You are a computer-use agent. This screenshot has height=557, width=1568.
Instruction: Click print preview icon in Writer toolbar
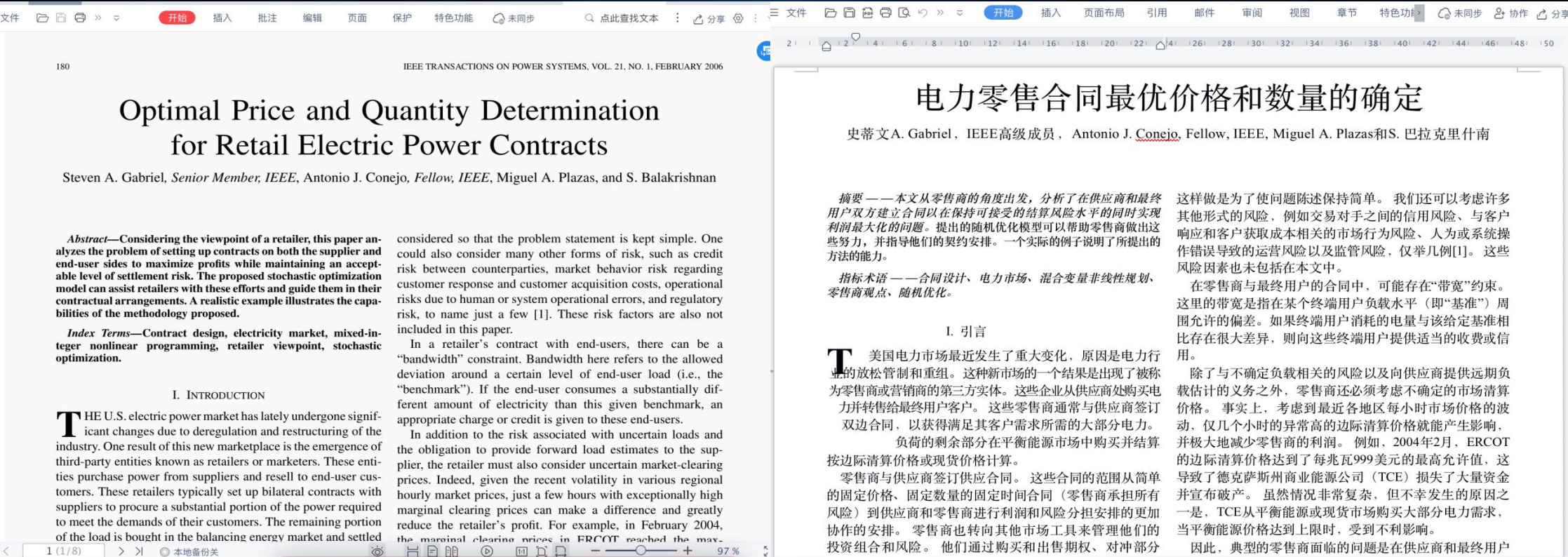click(x=904, y=13)
